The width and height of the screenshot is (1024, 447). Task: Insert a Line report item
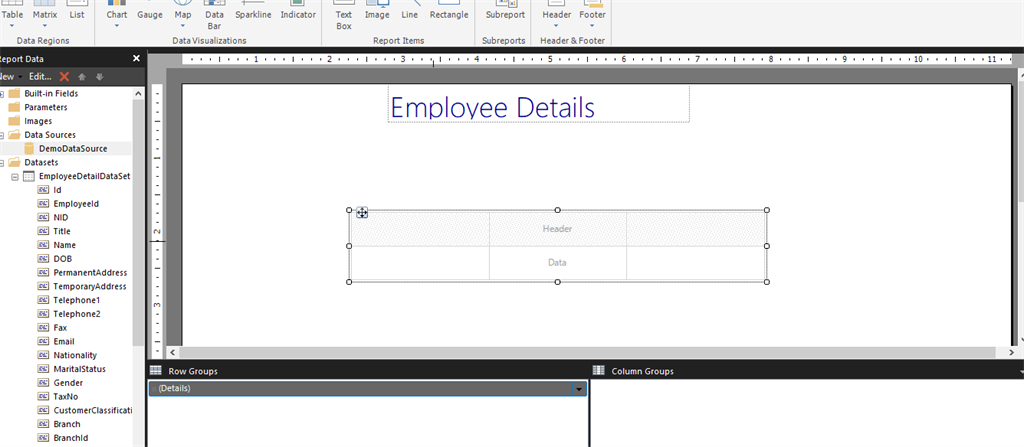pos(409,11)
